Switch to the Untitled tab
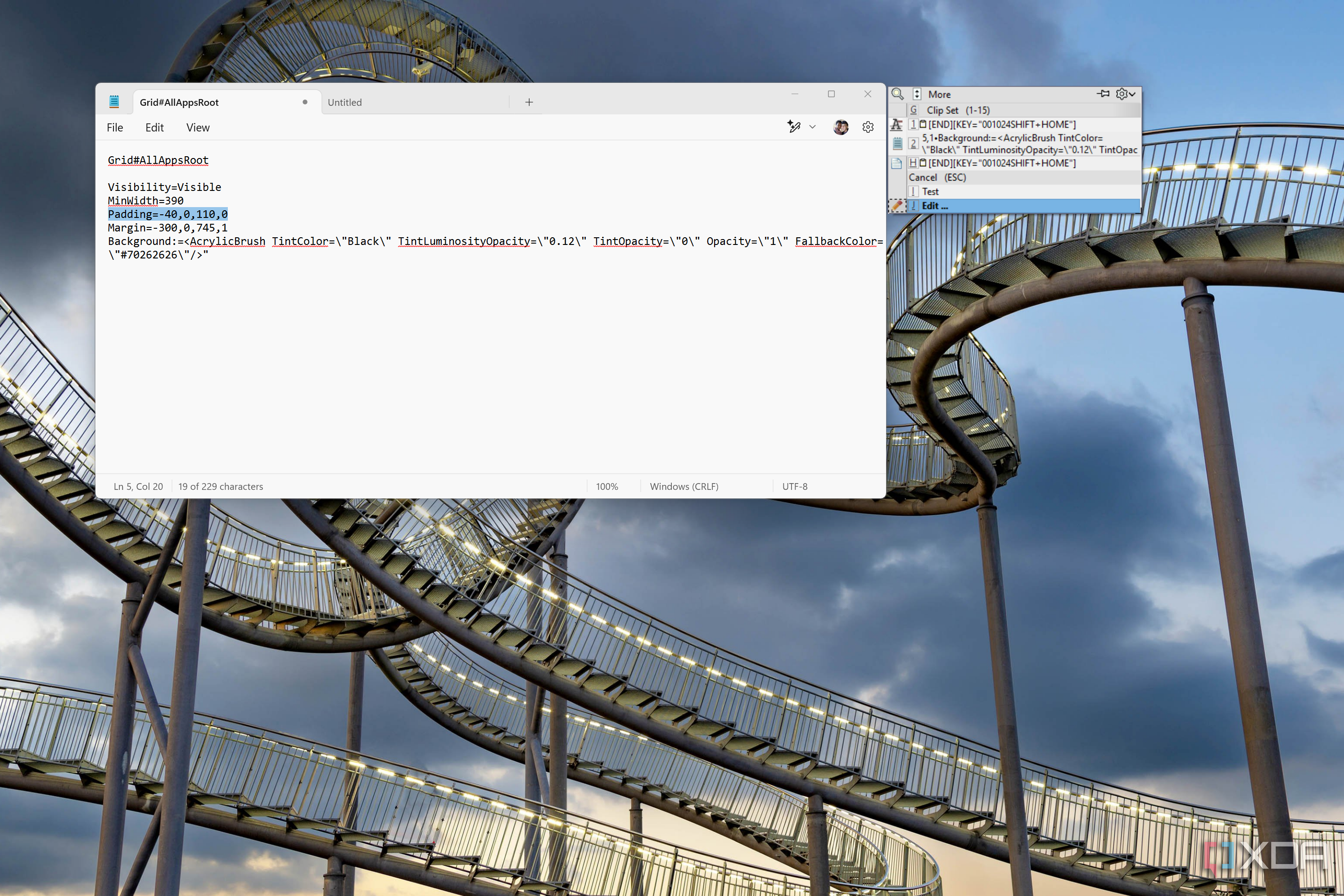The width and height of the screenshot is (1344, 896). pyautogui.click(x=415, y=102)
